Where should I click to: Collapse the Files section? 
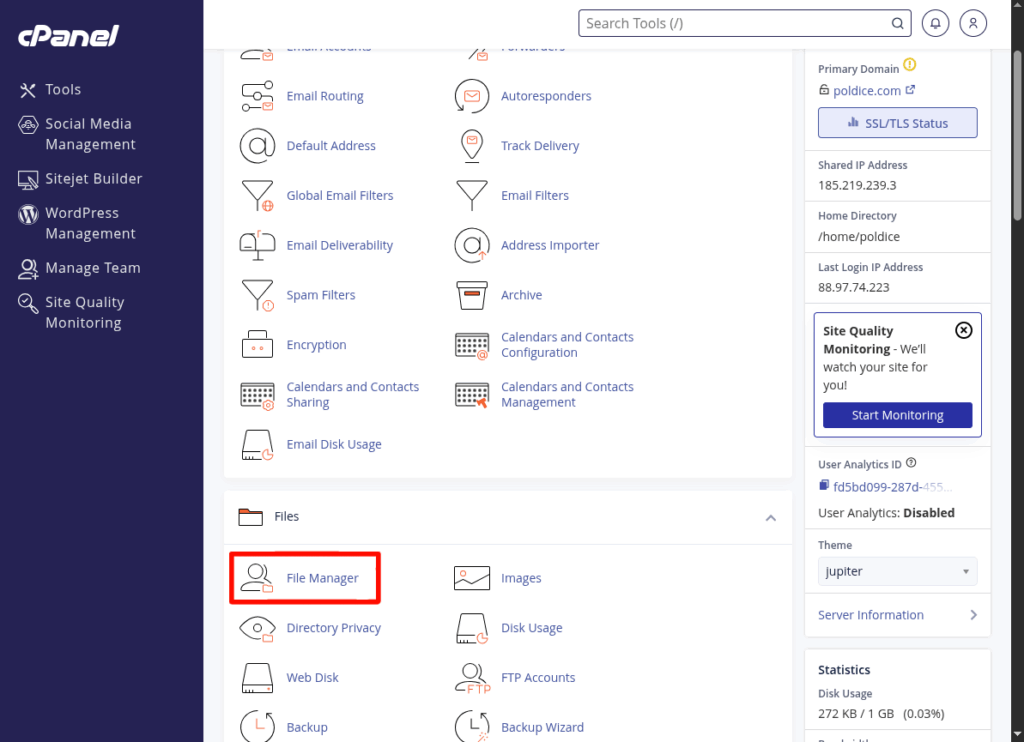770,517
